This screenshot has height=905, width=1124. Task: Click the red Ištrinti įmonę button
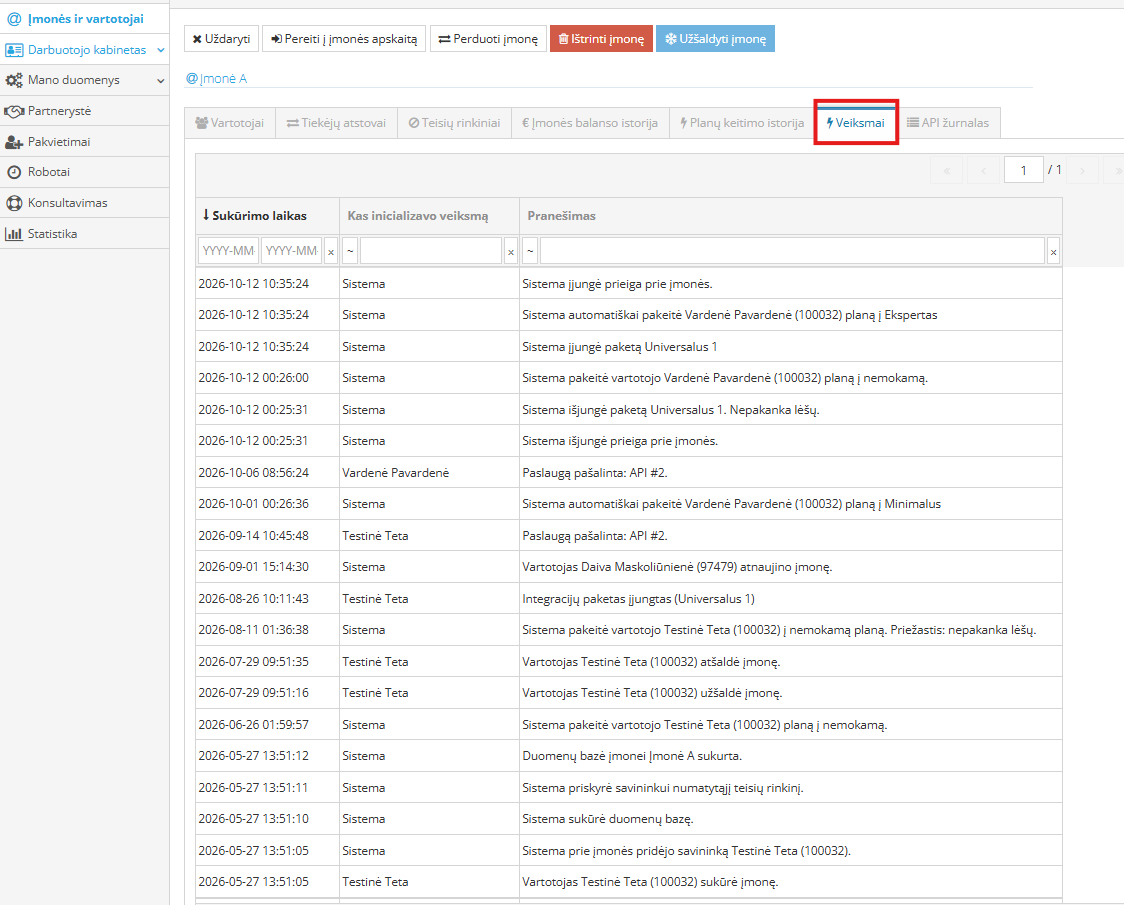[x=601, y=39]
